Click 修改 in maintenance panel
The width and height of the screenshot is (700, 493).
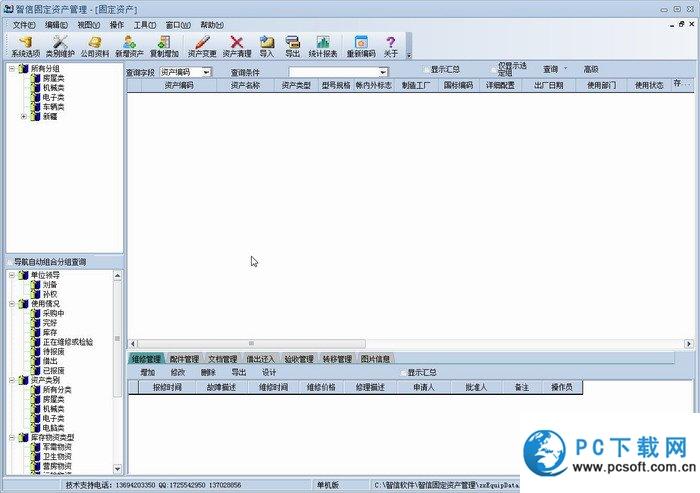[x=178, y=372]
